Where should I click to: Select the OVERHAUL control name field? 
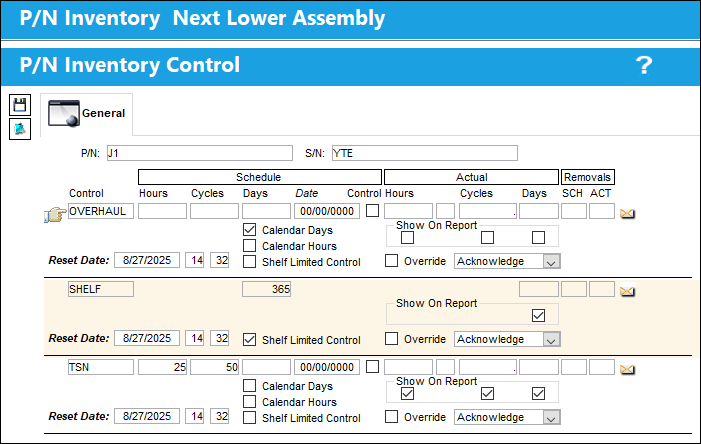point(101,211)
